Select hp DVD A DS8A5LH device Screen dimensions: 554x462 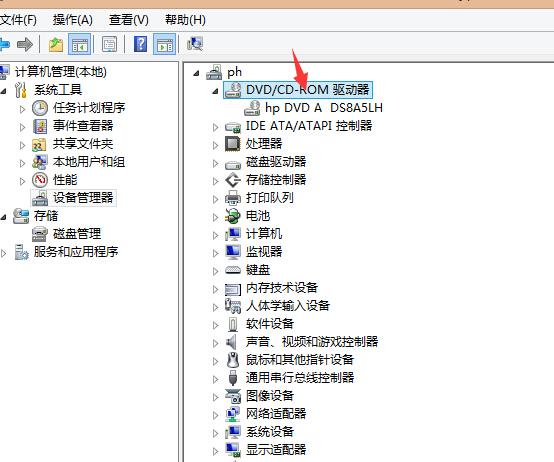click(x=324, y=107)
